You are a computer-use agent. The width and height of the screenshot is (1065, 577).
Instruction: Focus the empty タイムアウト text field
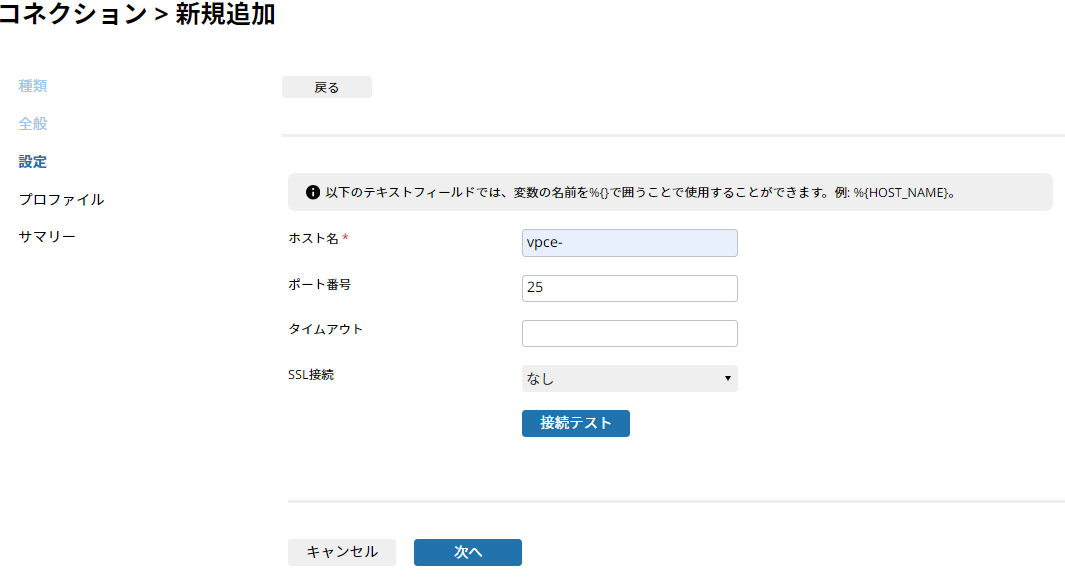coord(629,333)
